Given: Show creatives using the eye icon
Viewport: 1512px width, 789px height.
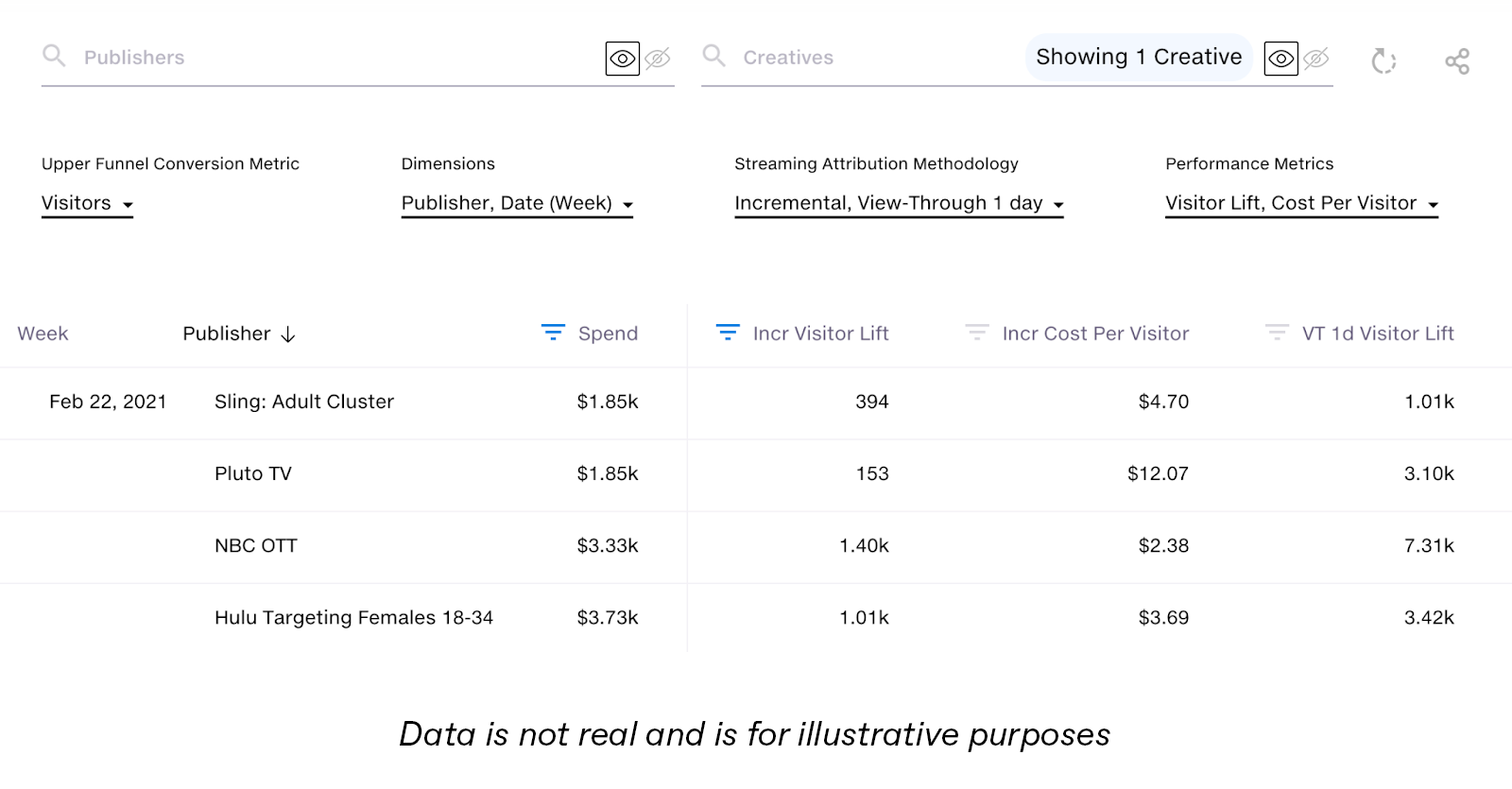Looking at the screenshot, I should [x=1281, y=59].
